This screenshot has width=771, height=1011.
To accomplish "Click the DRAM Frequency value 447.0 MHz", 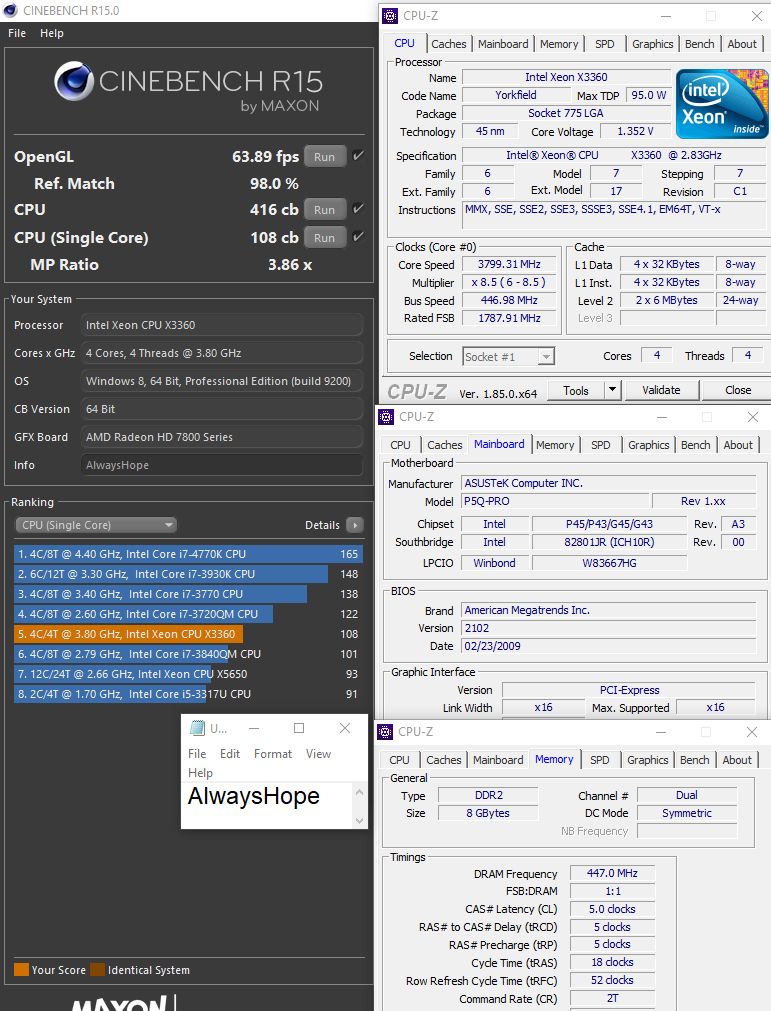I will [612, 873].
